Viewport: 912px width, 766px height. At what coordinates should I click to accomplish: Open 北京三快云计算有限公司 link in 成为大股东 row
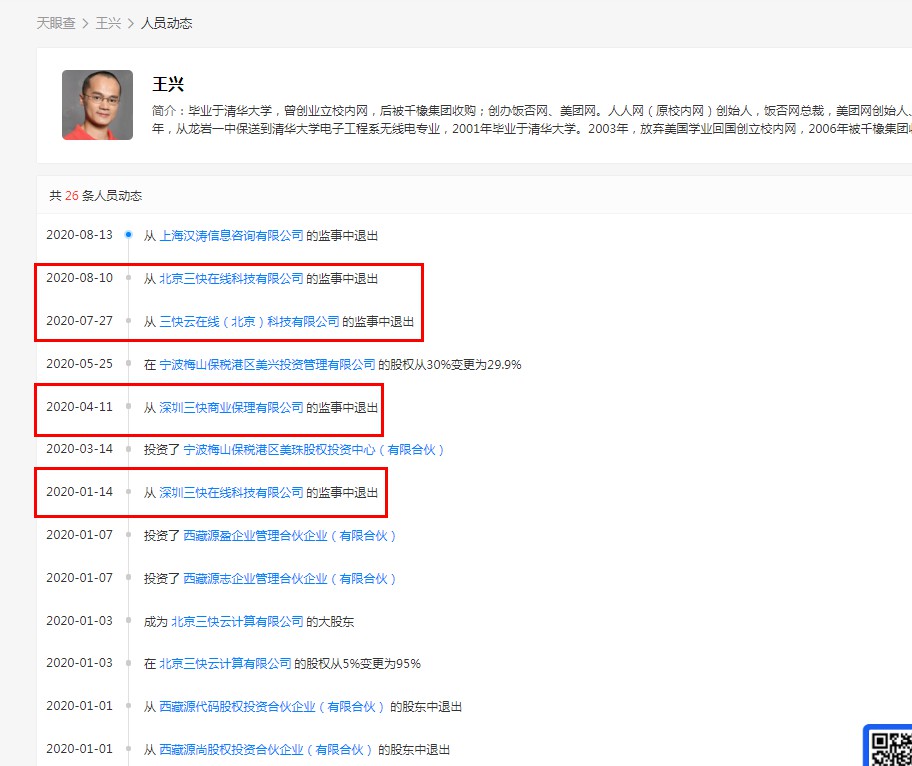[237, 622]
